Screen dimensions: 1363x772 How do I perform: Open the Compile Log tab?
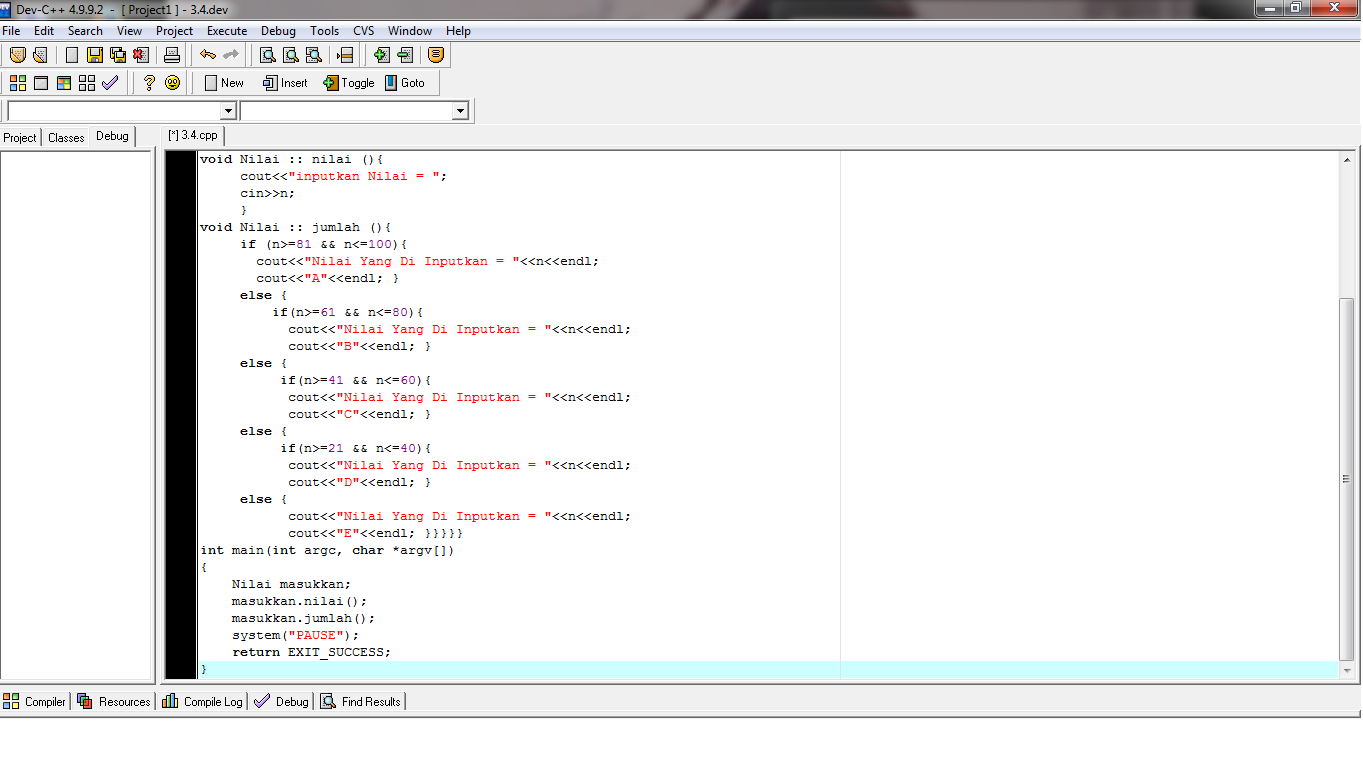(x=203, y=702)
